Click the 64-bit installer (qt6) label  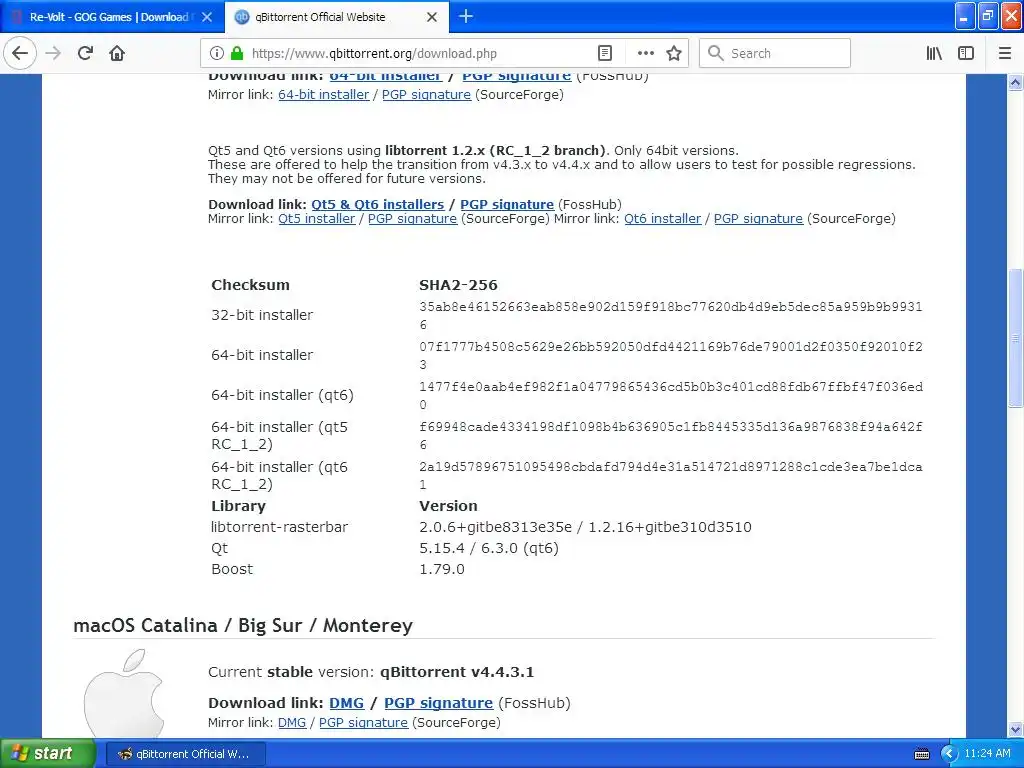282,395
